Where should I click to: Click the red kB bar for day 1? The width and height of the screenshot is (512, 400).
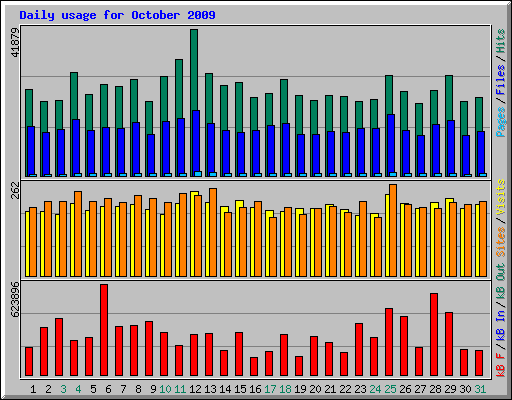click(x=29, y=362)
